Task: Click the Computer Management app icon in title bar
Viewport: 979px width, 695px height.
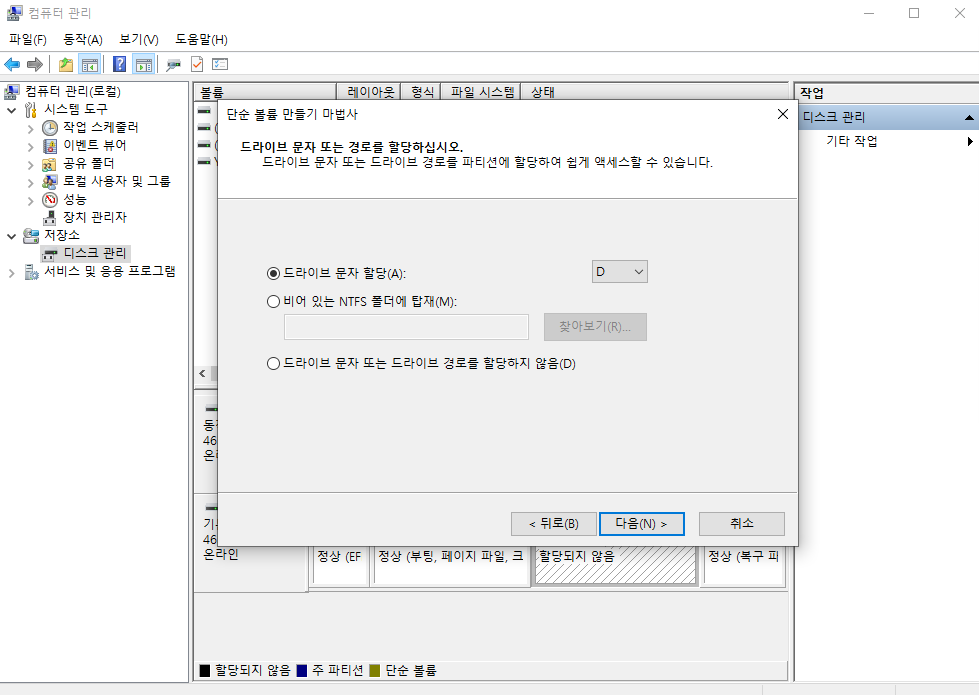Action: pyautogui.click(x=14, y=12)
